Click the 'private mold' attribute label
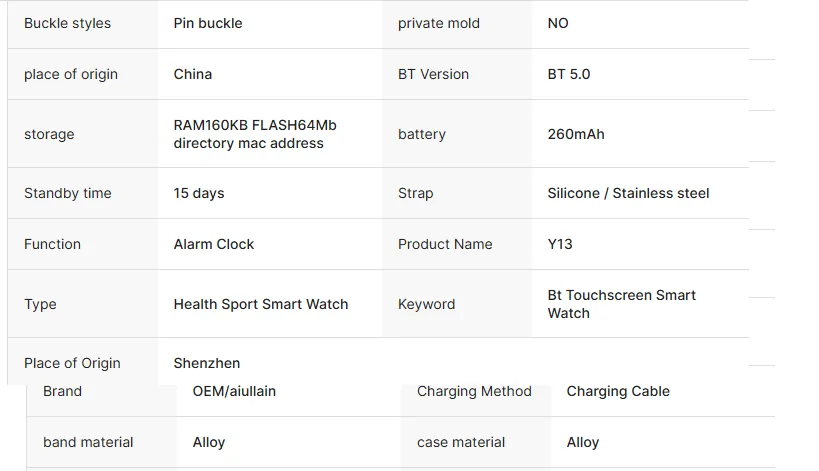 [439, 23]
